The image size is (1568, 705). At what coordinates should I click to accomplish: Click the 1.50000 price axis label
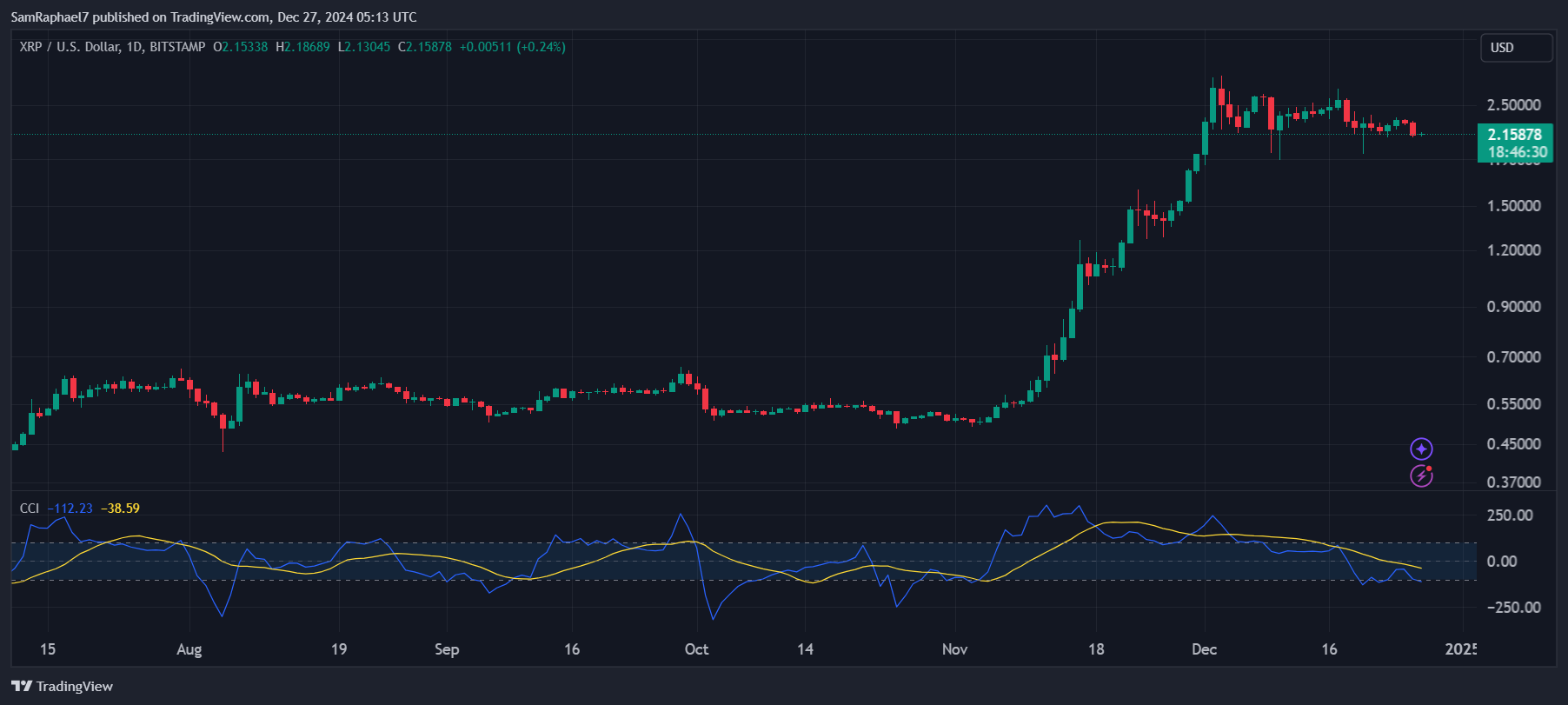tap(1514, 206)
